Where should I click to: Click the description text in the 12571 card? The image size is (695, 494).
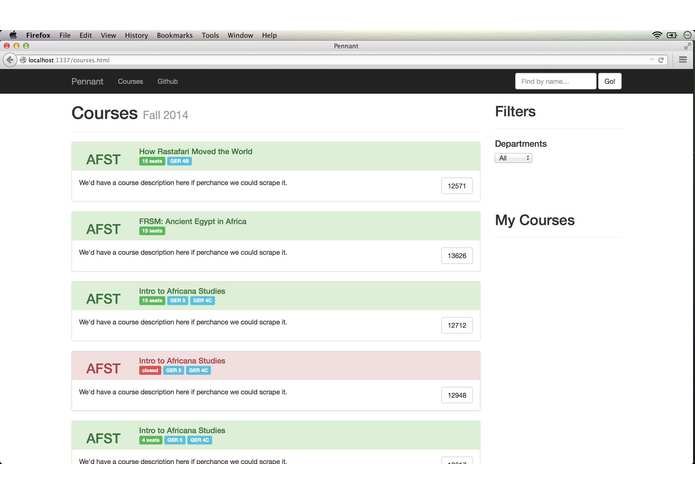click(x=183, y=183)
